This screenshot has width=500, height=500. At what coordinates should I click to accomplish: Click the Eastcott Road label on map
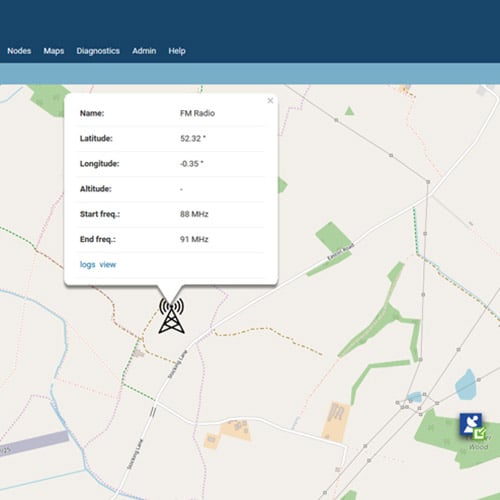340,252
